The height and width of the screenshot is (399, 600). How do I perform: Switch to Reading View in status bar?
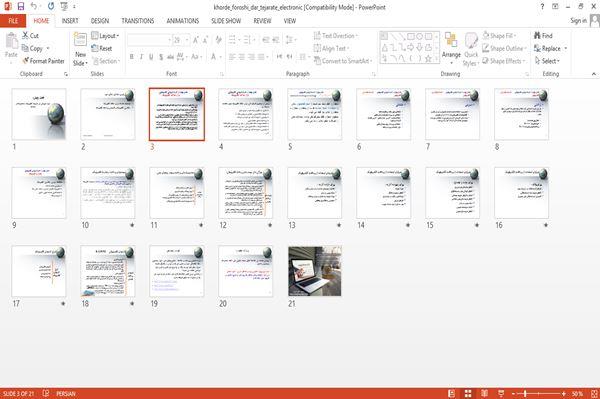484,394
